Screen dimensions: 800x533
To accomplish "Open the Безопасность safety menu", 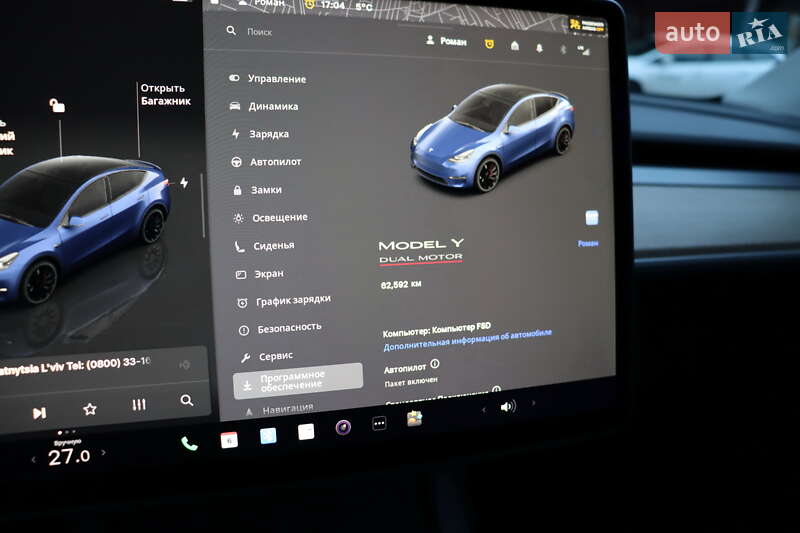I will point(281,328).
